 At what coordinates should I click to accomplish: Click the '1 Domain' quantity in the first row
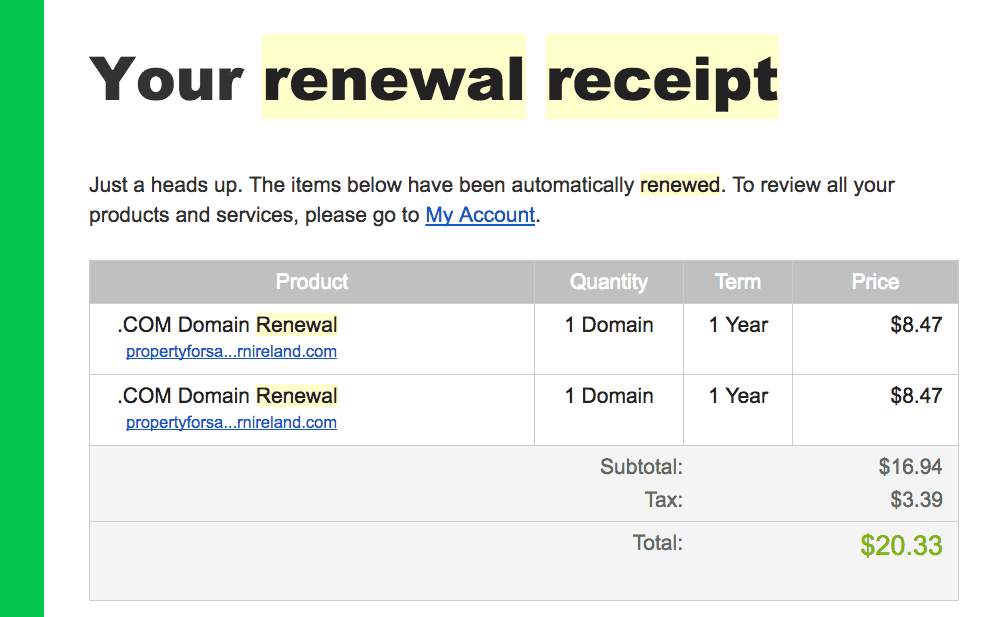[609, 325]
